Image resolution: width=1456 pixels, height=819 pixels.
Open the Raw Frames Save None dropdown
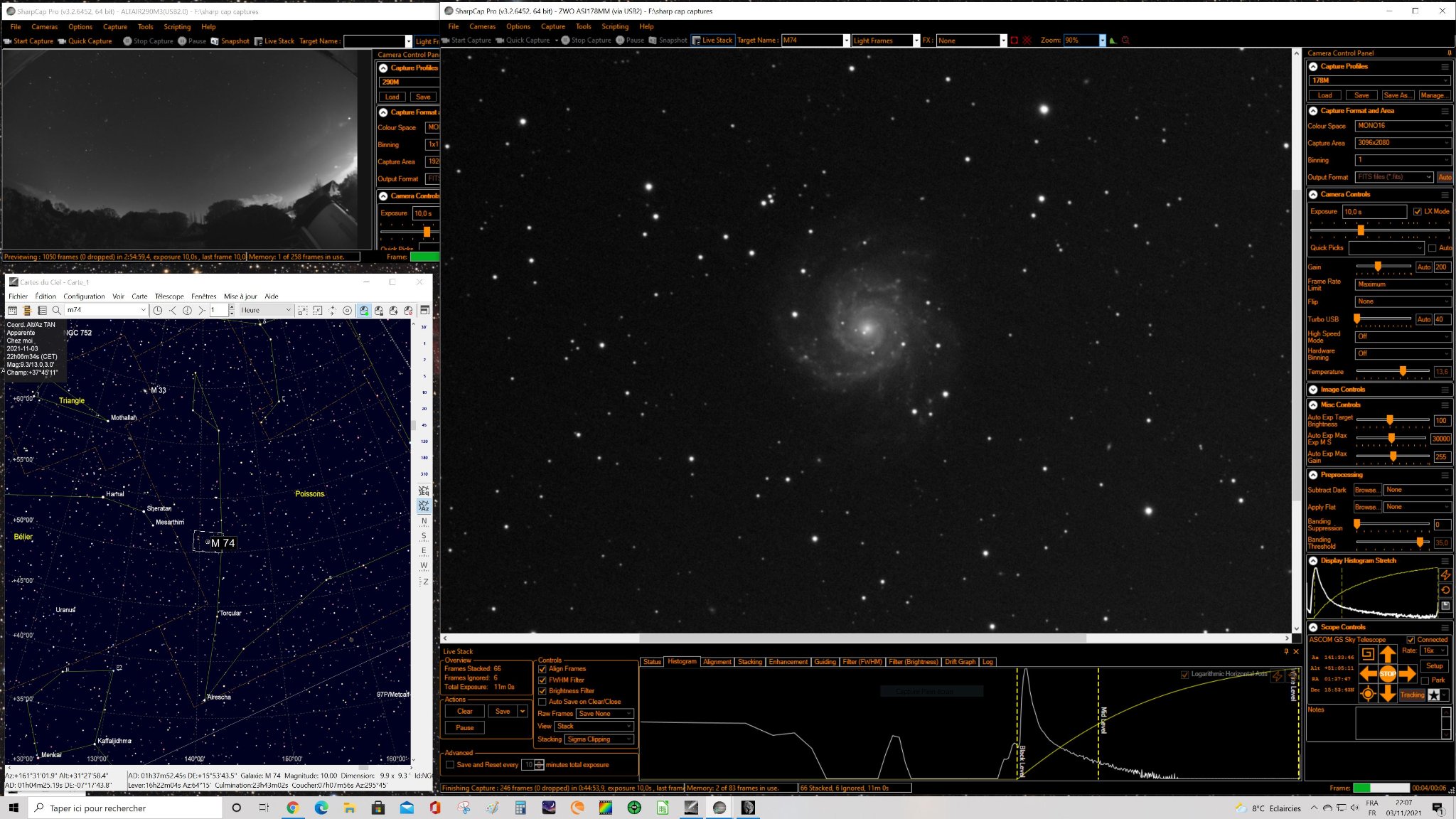click(605, 714)
